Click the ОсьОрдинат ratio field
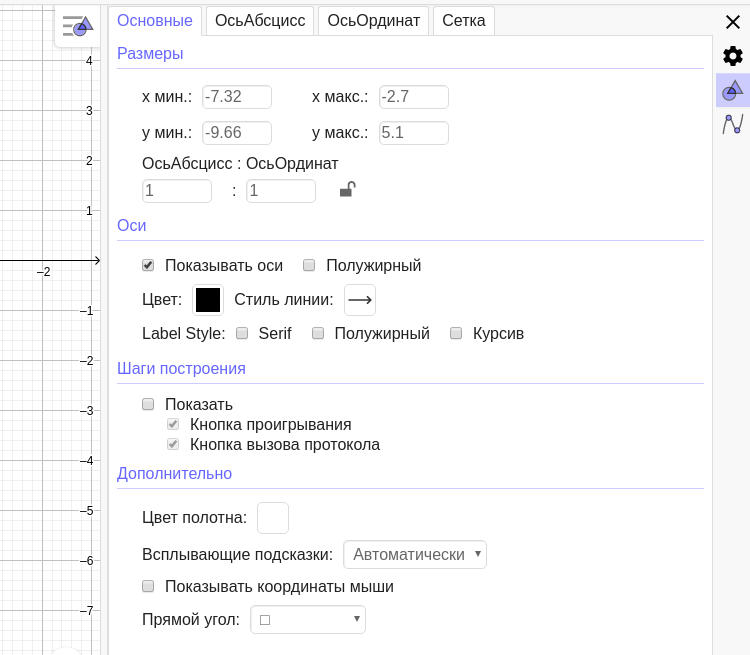Image resolution: width=750 pixels, height=655 pixels. tap(281, 191)
